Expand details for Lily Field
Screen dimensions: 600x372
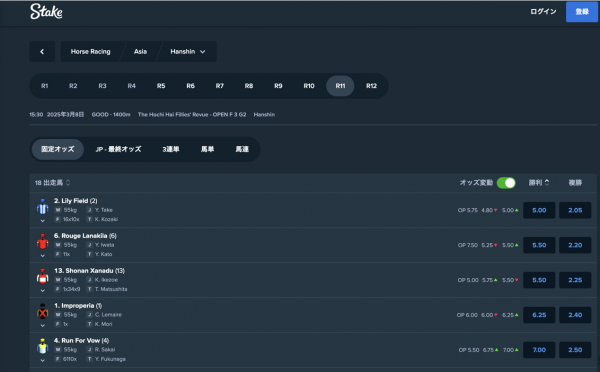[42, 221]
